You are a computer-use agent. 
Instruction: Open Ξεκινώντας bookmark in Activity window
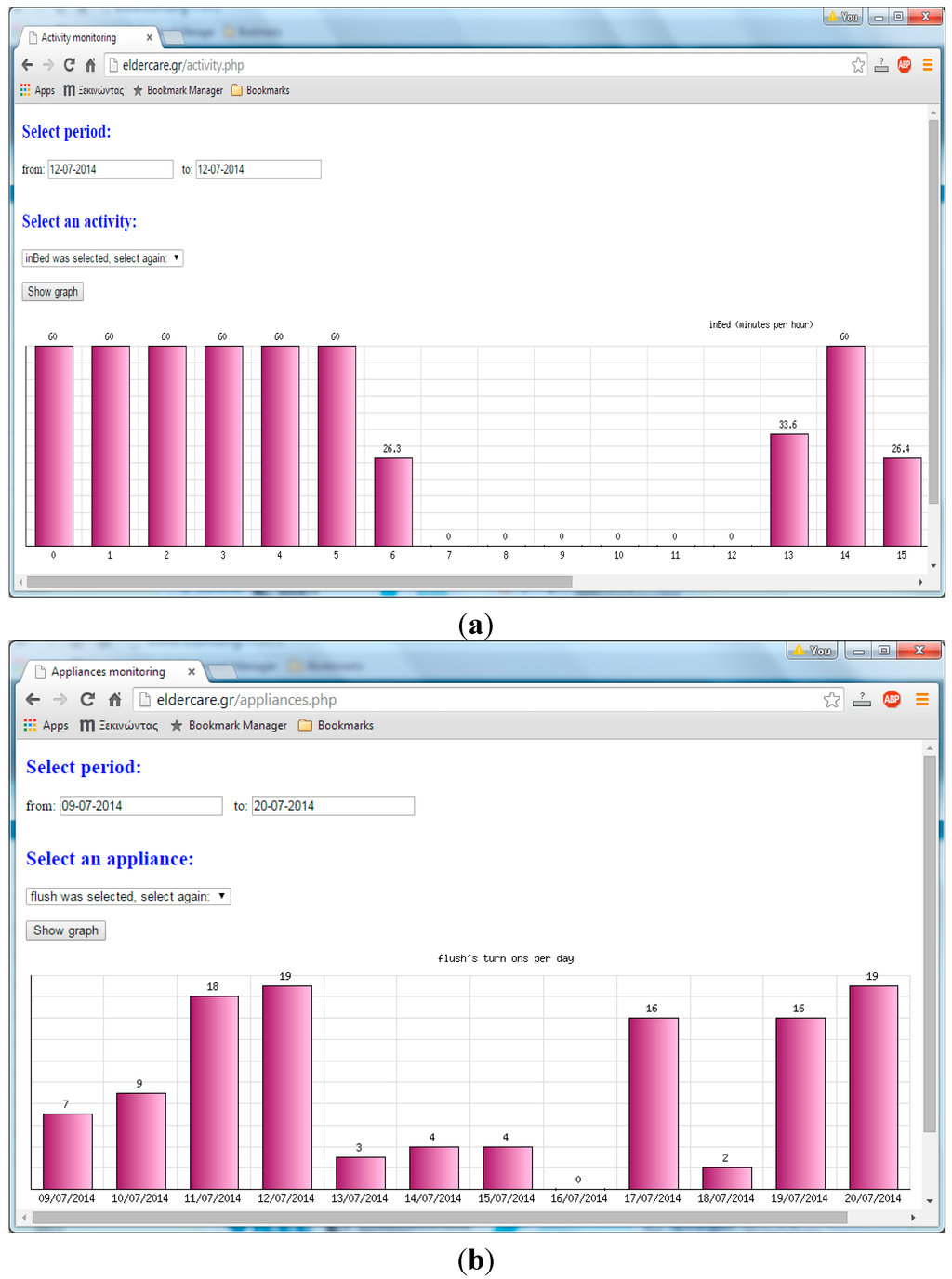[x=93, y=90]
